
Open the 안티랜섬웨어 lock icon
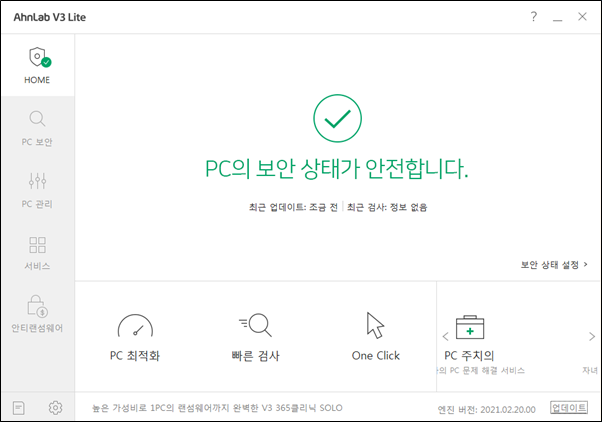coord(37,306)
